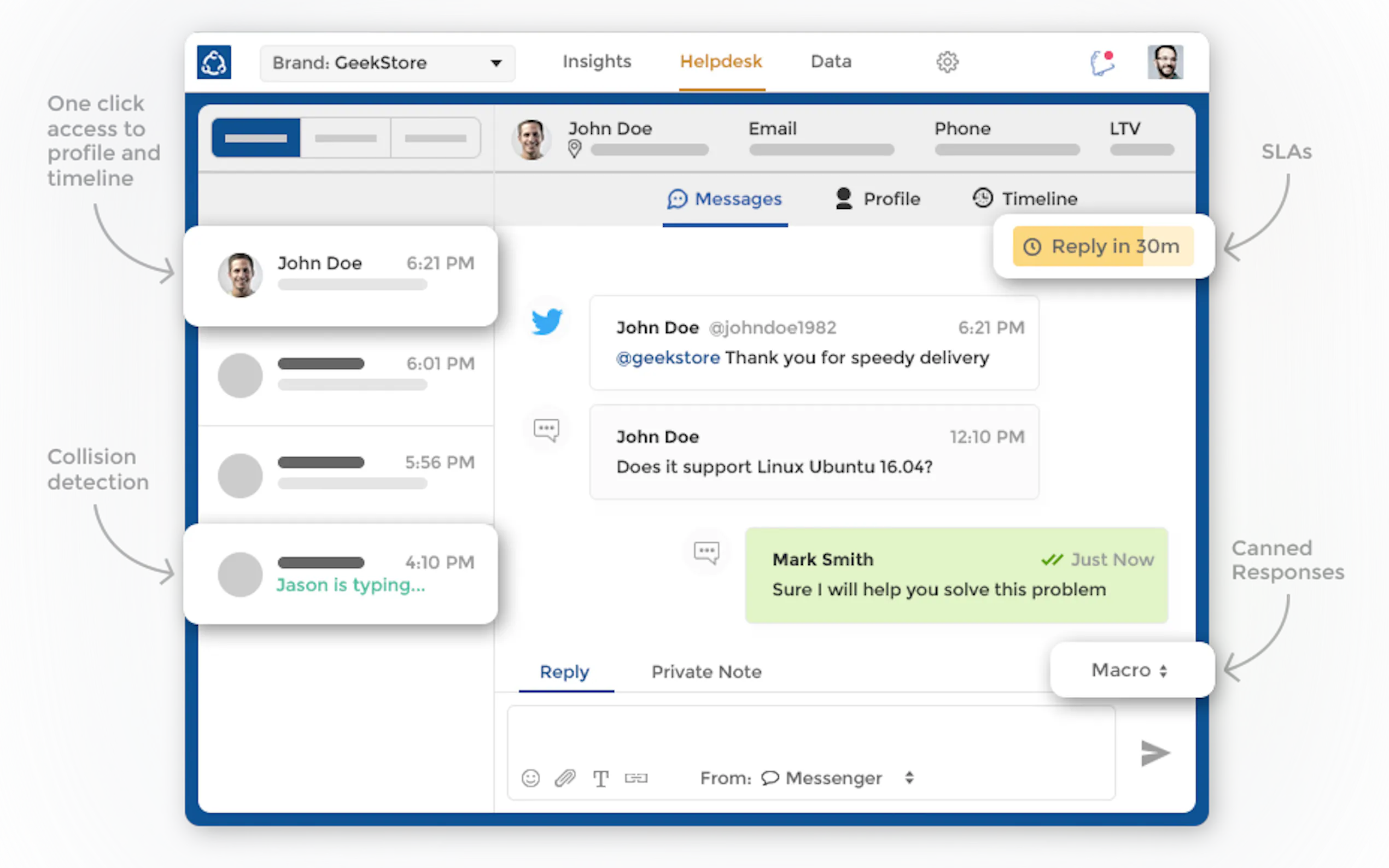
Task: Click the Private Note tab
Action: [x=707, y=672]
